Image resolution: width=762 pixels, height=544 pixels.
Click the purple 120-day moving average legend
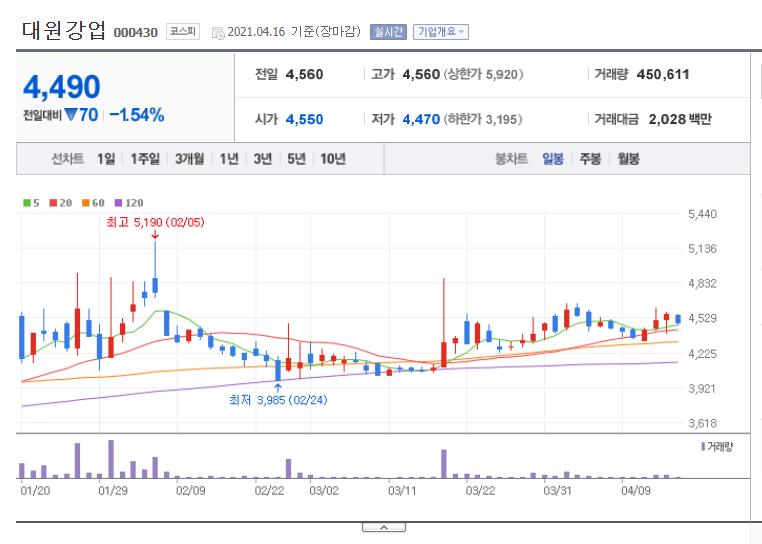129,203
